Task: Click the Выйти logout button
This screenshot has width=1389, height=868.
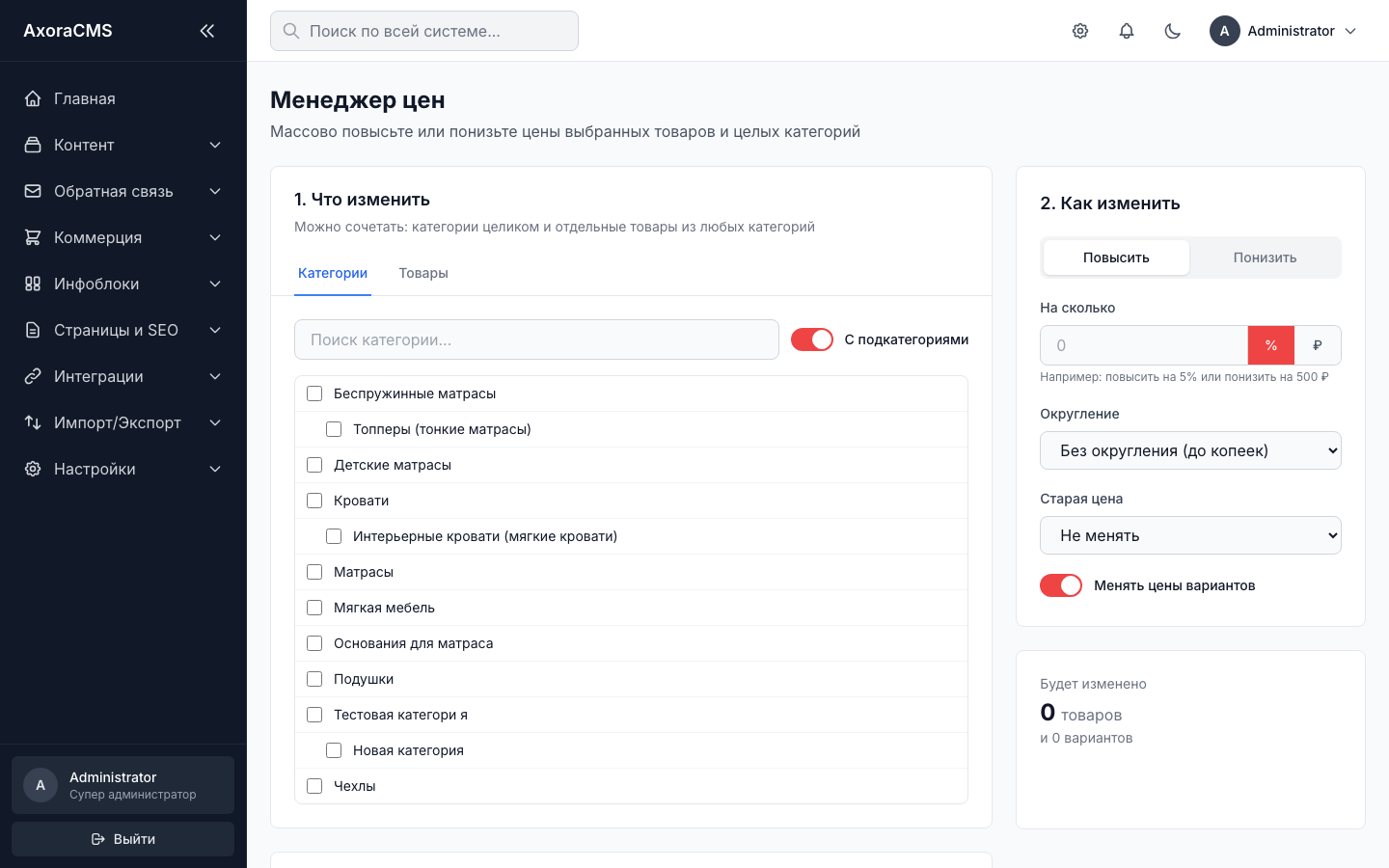Action: 123,839
